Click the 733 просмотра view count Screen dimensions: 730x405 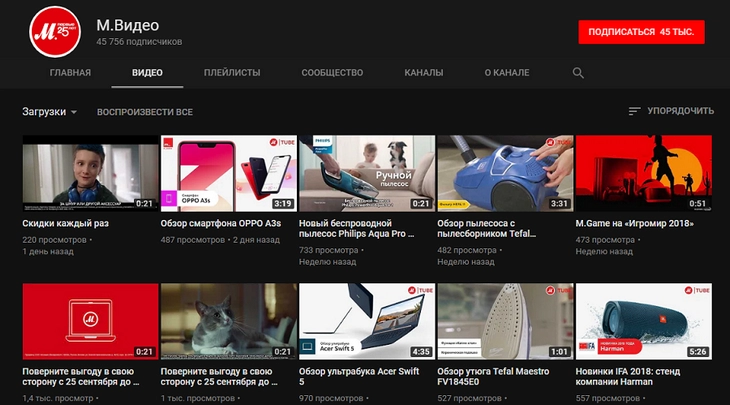coord(329,250)
